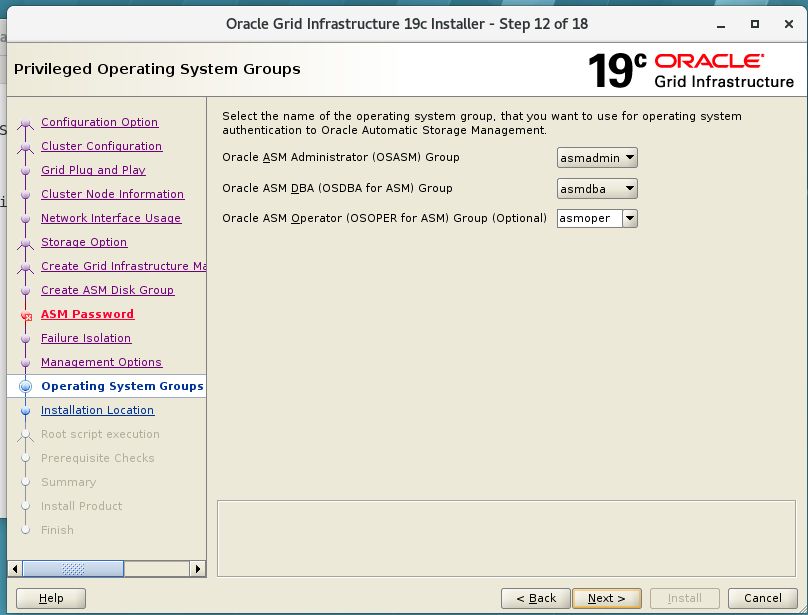Open the Configuration Option step link

99,122
